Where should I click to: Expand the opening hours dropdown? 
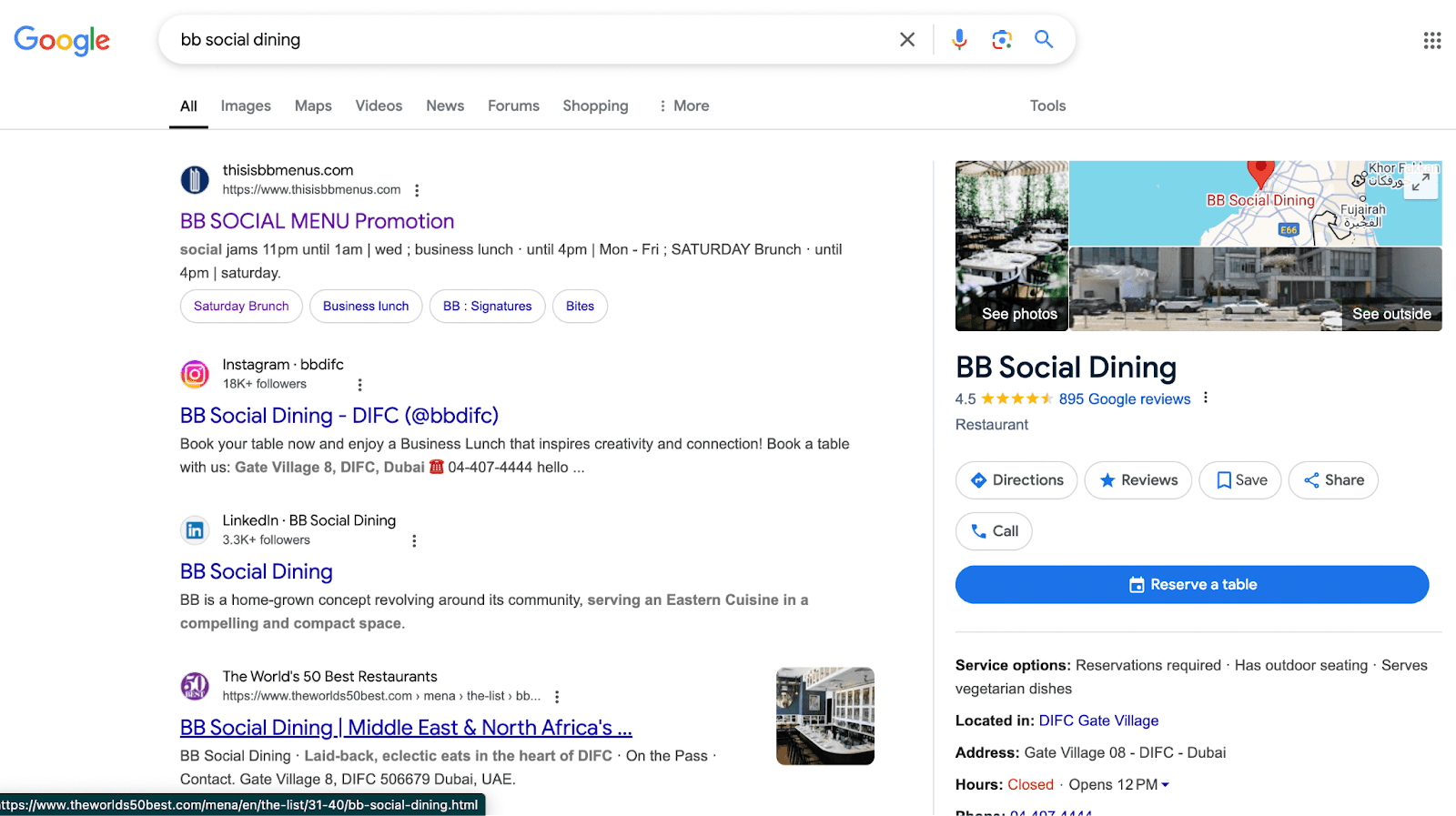coord(1166,785)
